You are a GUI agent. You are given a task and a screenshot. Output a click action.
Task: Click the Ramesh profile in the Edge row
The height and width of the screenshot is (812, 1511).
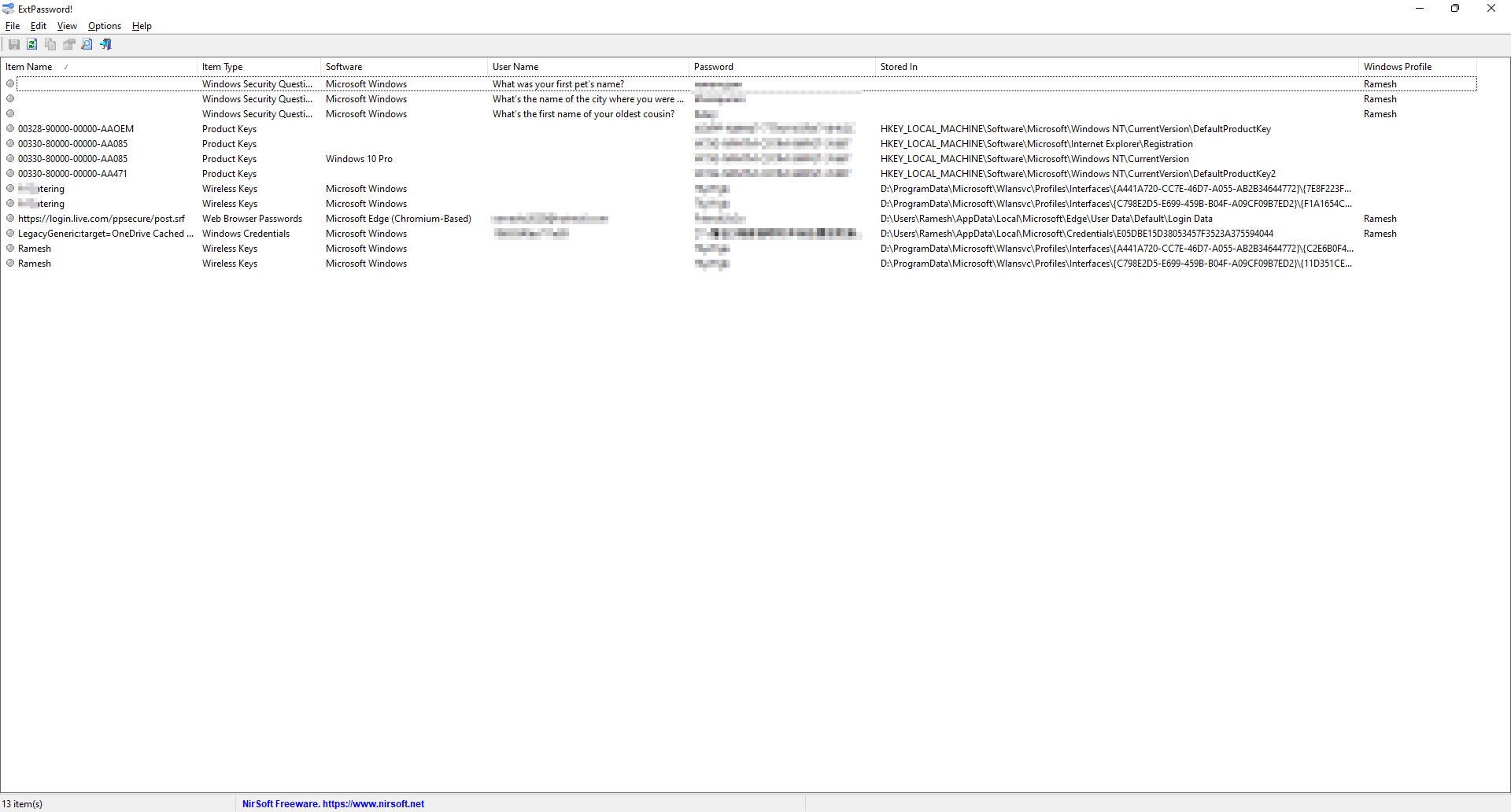coord(1380,219)
